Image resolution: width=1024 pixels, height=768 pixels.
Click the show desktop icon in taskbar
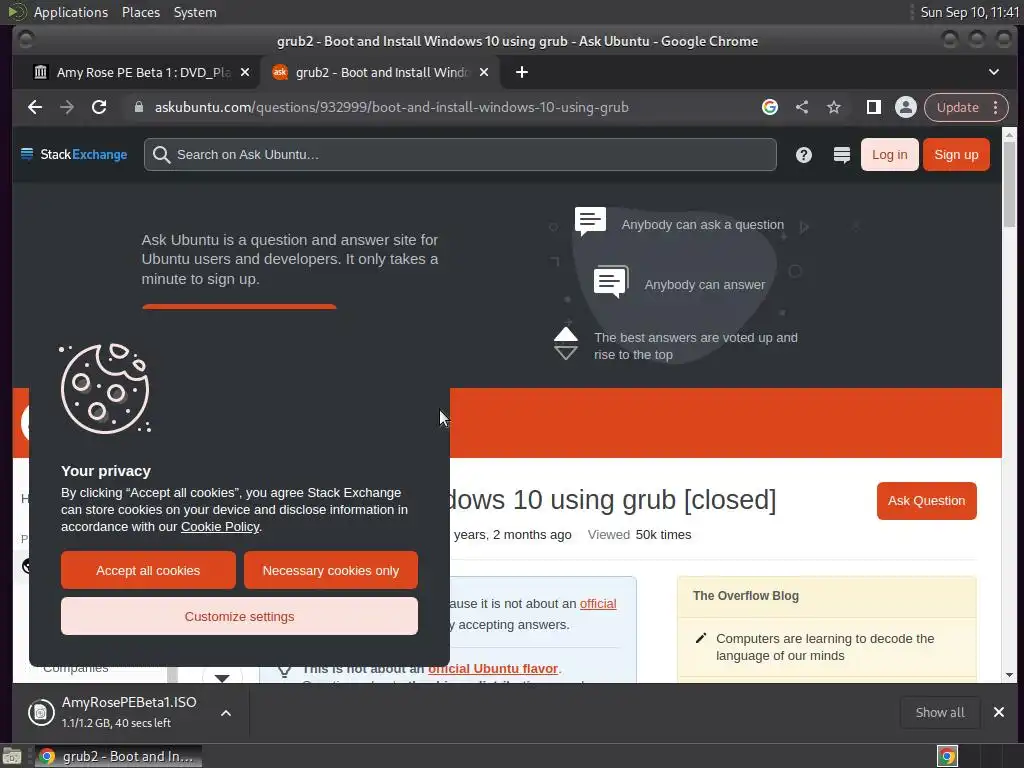tap(12, 756)
